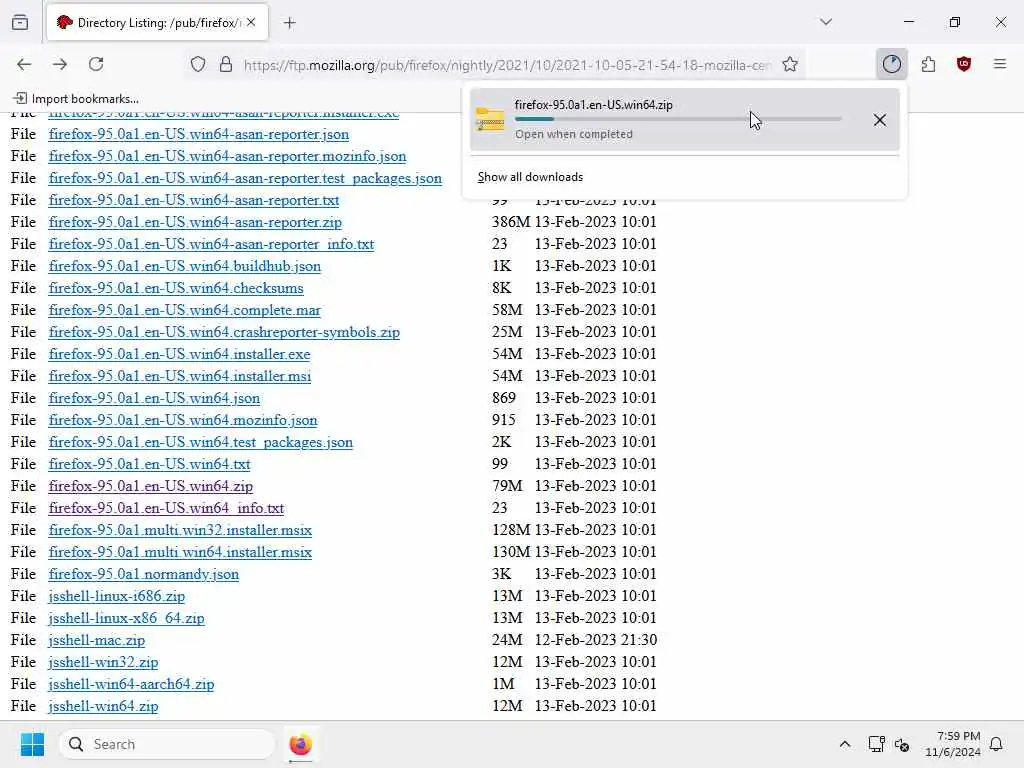Viewport: 1024px width, 768px height.
Task: Open muted volume tray icon
Action: pos(902,744)
